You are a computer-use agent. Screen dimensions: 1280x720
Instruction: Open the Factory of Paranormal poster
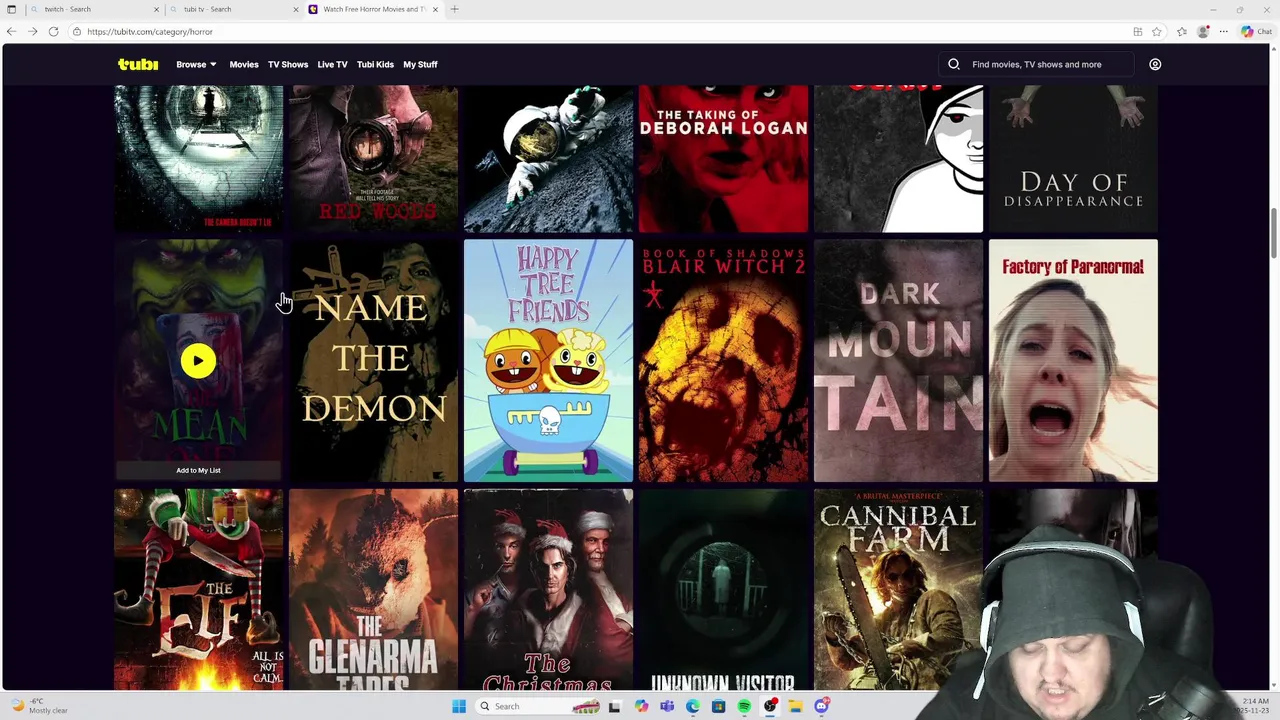pyautogui.click(x=1073, y=360)
